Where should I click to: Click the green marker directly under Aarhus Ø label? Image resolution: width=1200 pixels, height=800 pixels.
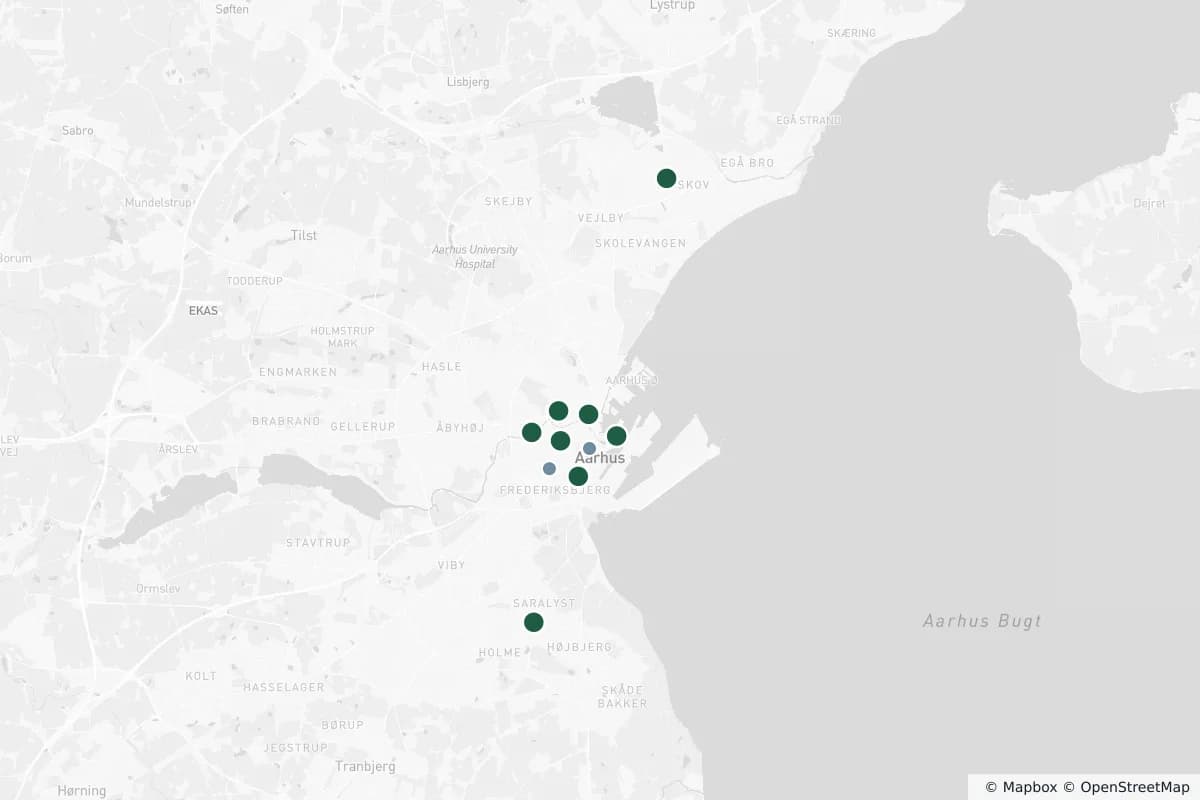(x=588, y=414)
